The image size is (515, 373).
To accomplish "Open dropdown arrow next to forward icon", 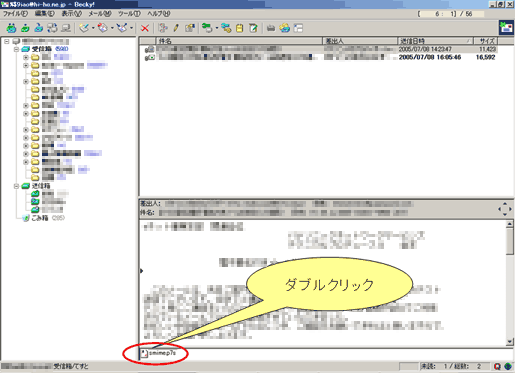I will pos(131,28).
